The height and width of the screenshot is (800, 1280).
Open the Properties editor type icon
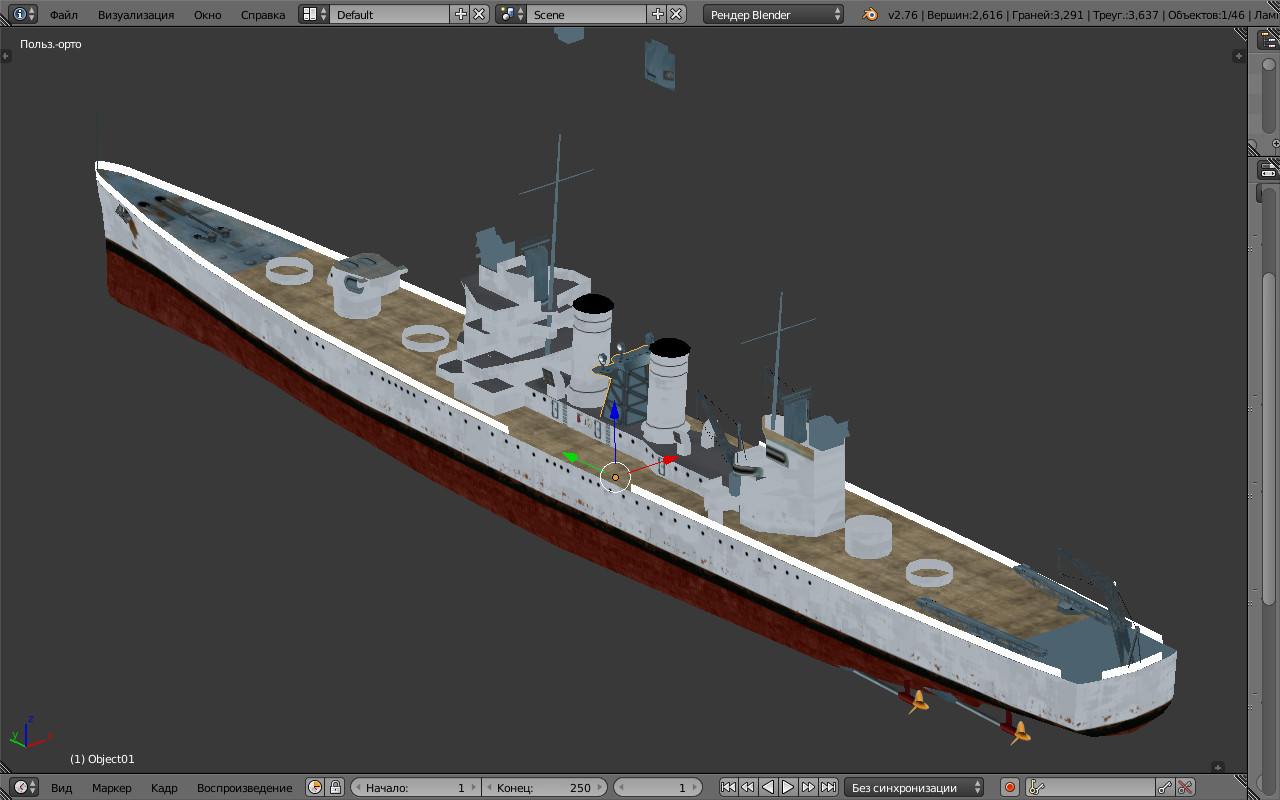pyautogui.click(x=1269, y=169)
